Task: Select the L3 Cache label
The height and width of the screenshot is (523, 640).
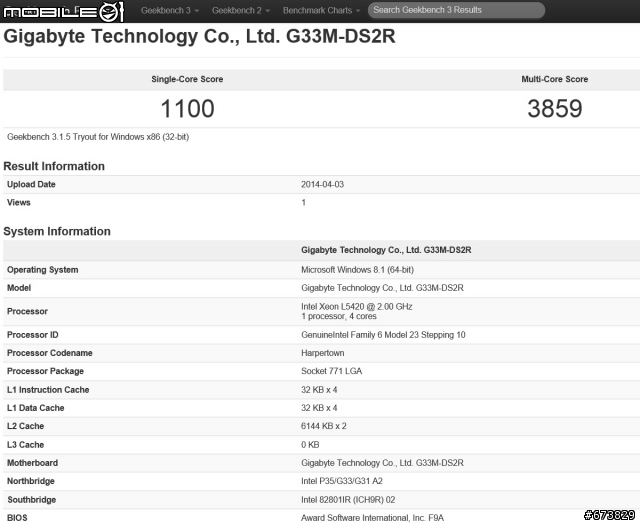Action: click(x=25, y=445)
